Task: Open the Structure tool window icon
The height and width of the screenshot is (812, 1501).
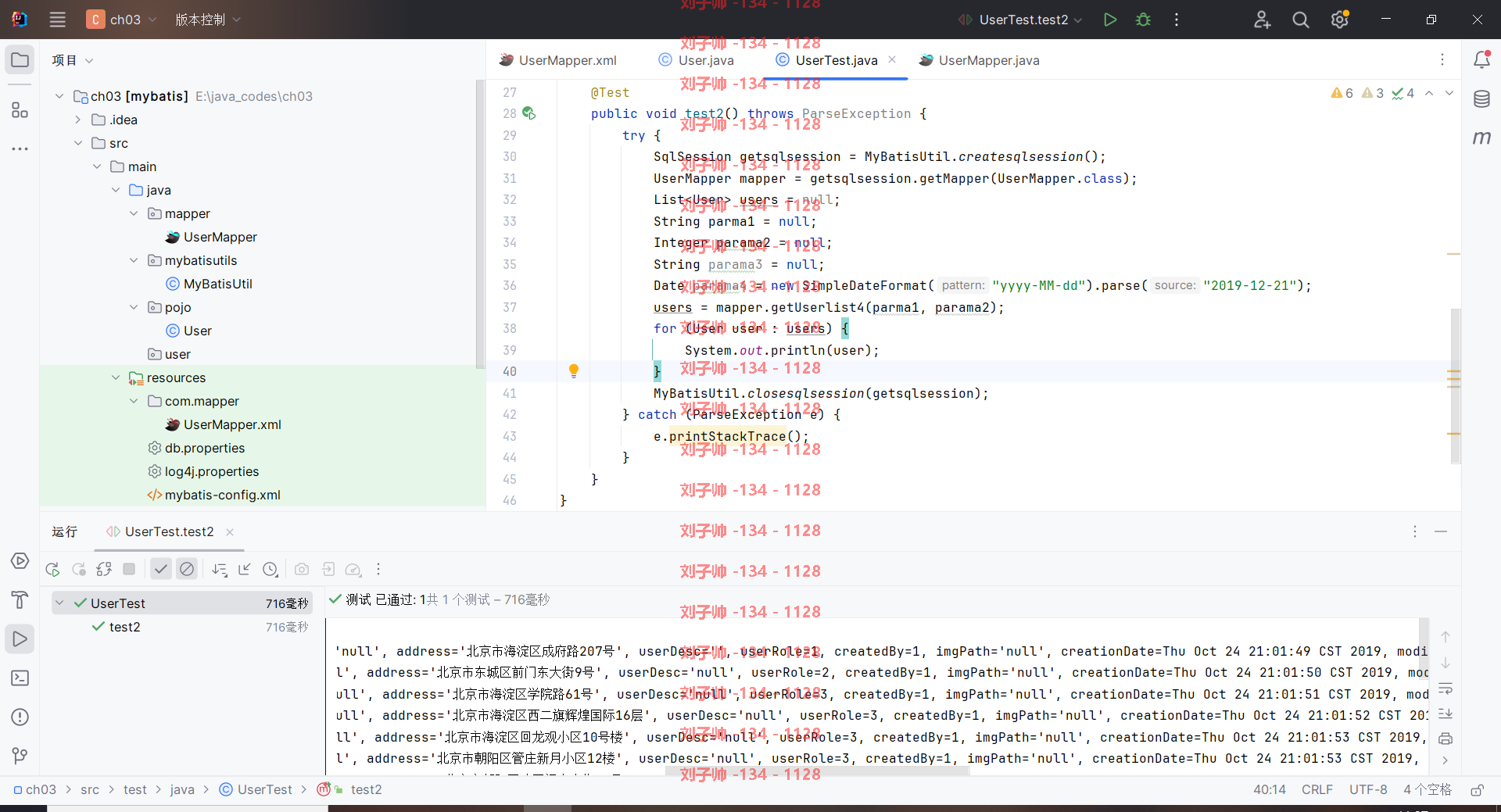Action: coord(20,110)
